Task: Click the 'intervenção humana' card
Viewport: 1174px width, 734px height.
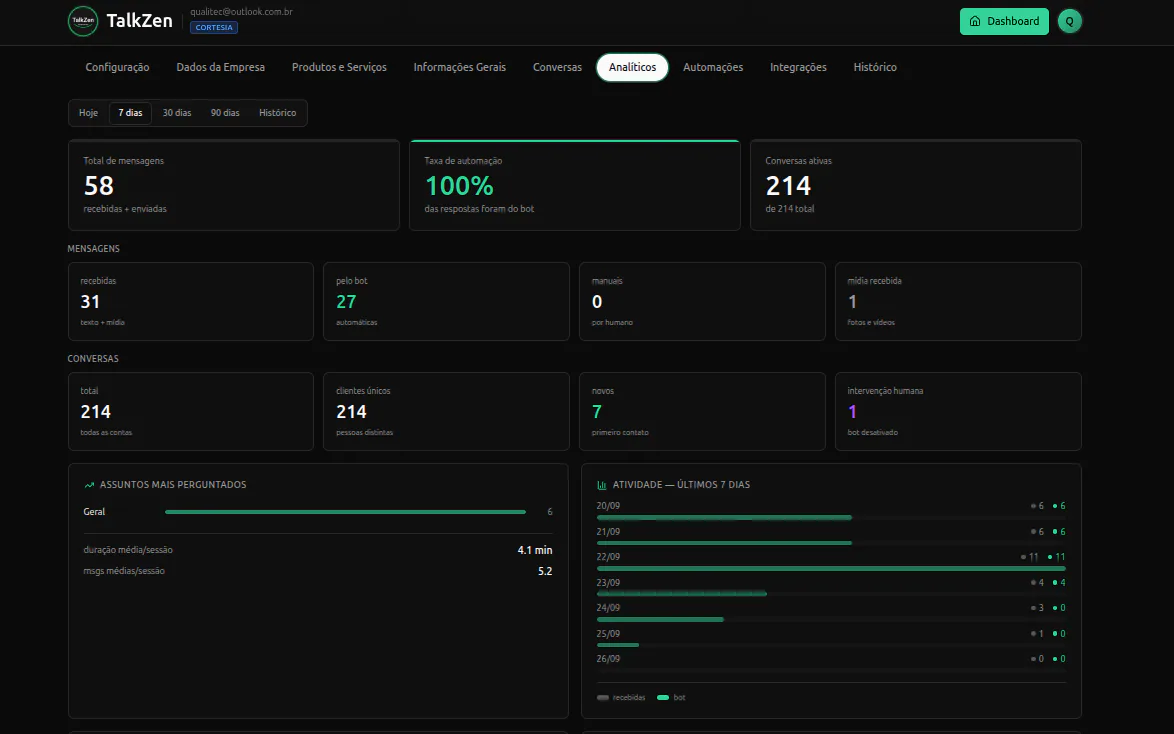Action: pyautogui.click(x=958, y=412)
